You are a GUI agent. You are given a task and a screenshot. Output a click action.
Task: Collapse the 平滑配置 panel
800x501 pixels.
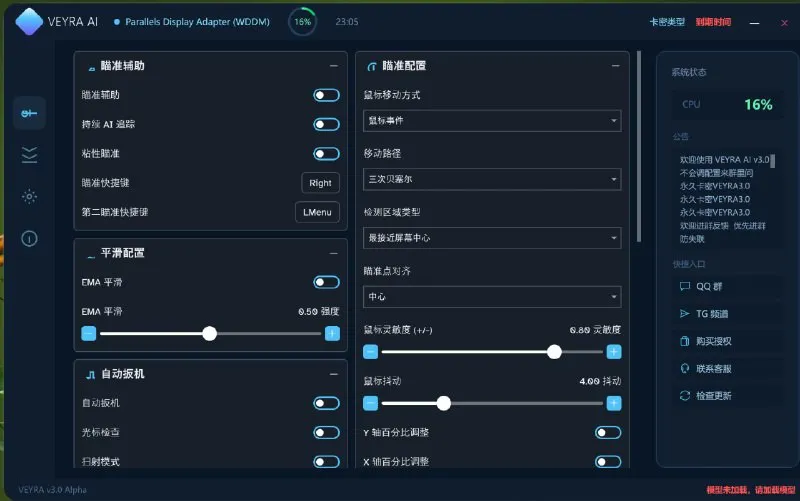[x=334, y=253]
